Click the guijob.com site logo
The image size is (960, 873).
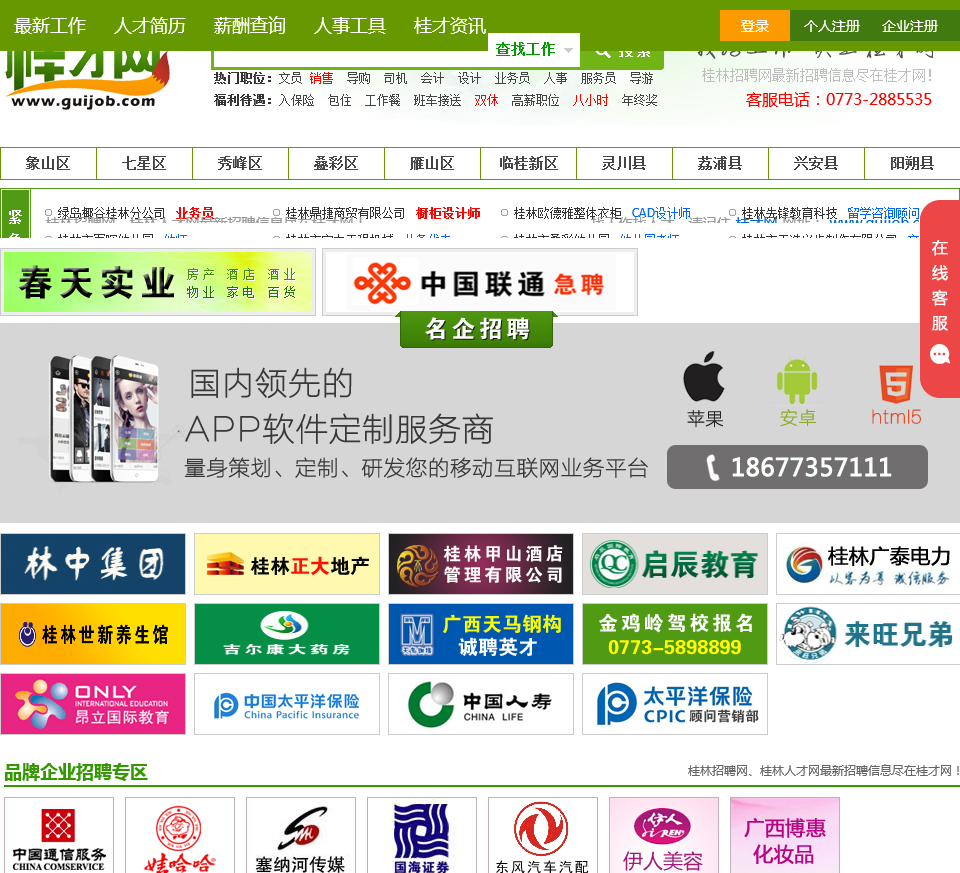tap(87, 81)
